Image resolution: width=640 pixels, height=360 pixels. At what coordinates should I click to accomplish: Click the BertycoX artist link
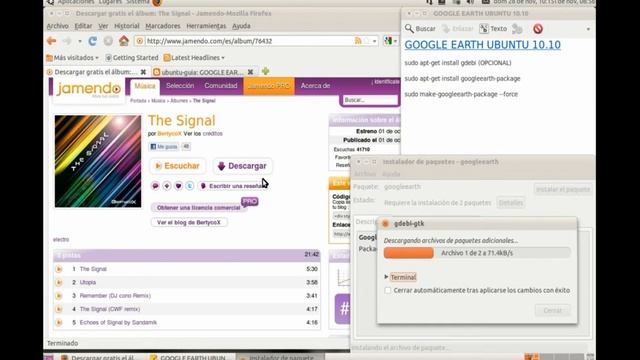[169, 133]
